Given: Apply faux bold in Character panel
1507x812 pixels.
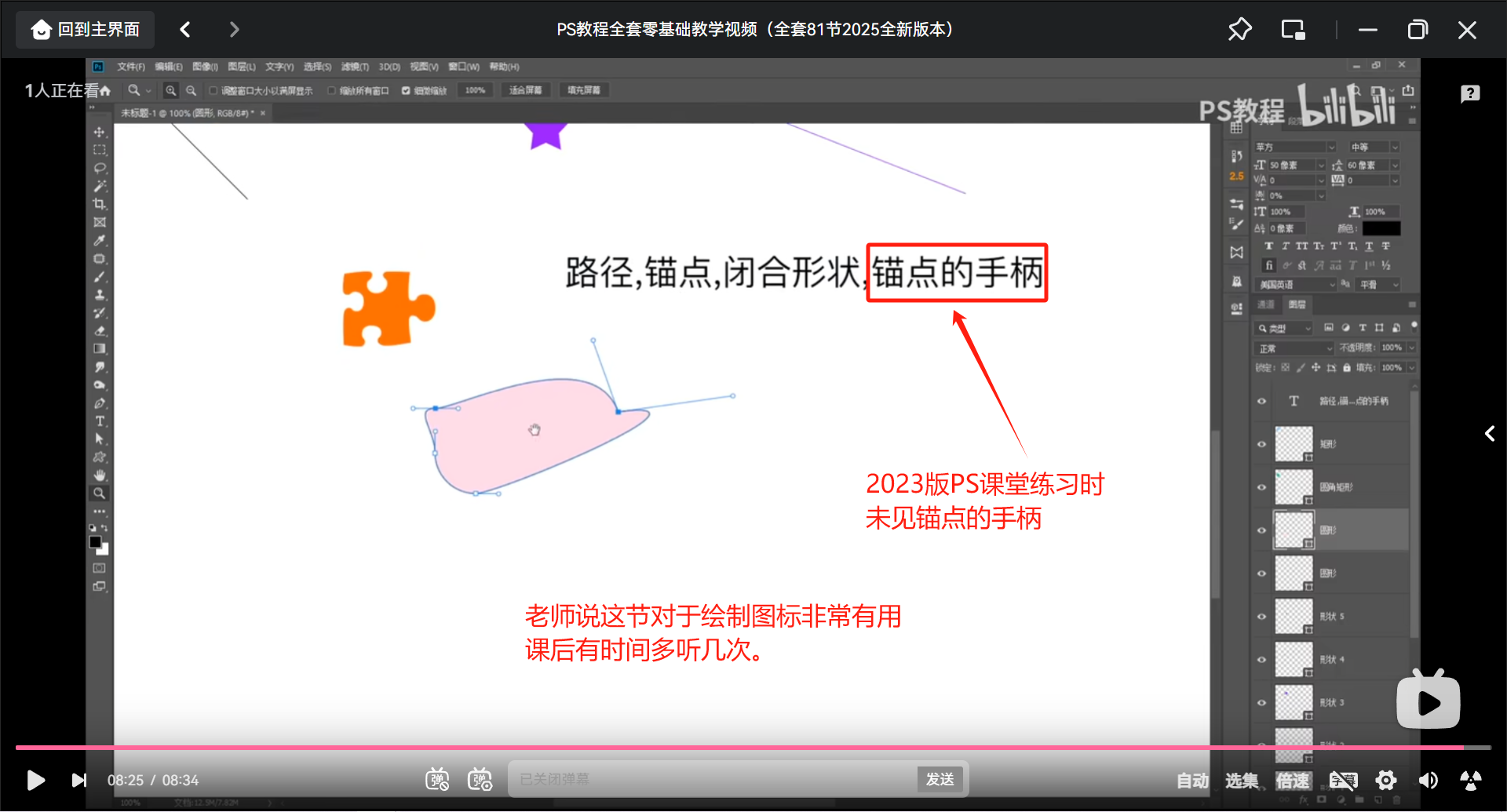Looking at the screenshot, I should tap(1268, 246).
